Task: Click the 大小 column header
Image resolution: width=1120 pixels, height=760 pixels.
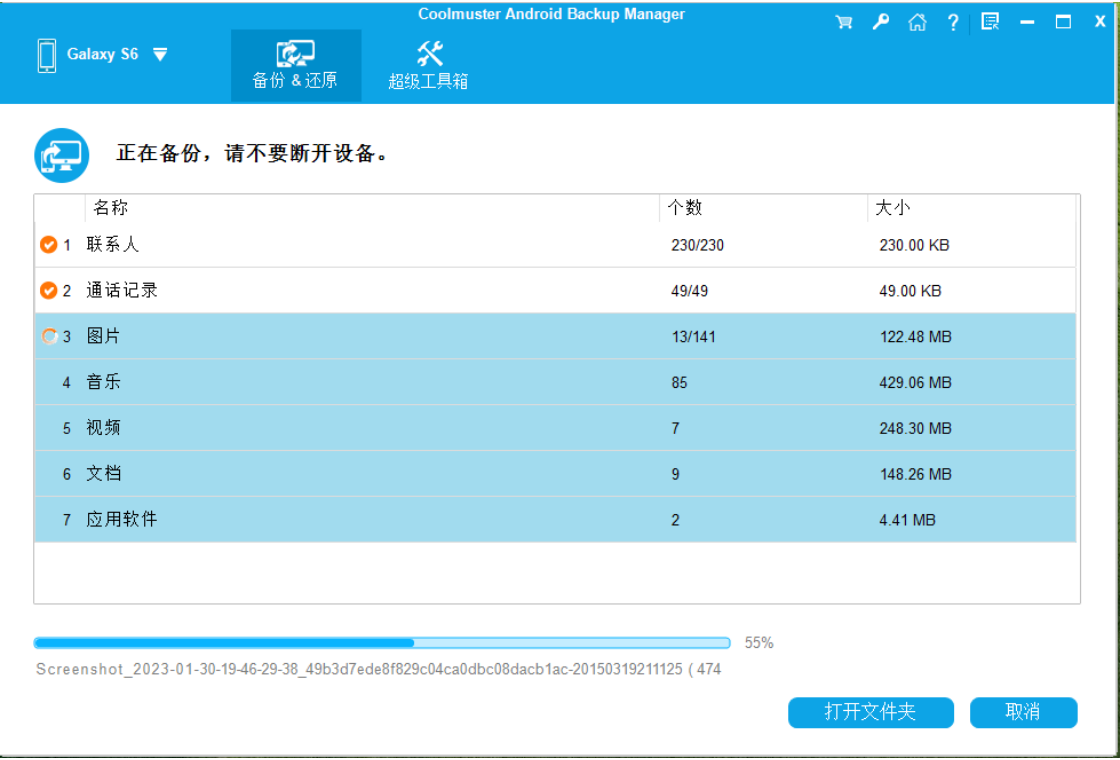Action: [893, 208]
